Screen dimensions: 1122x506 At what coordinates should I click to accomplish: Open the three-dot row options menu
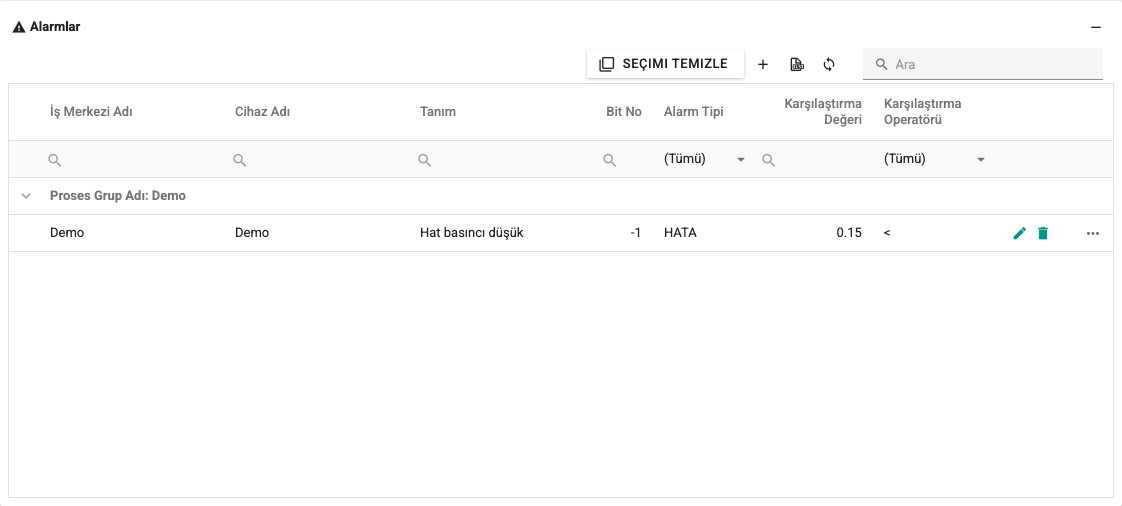click(1093, 233)
